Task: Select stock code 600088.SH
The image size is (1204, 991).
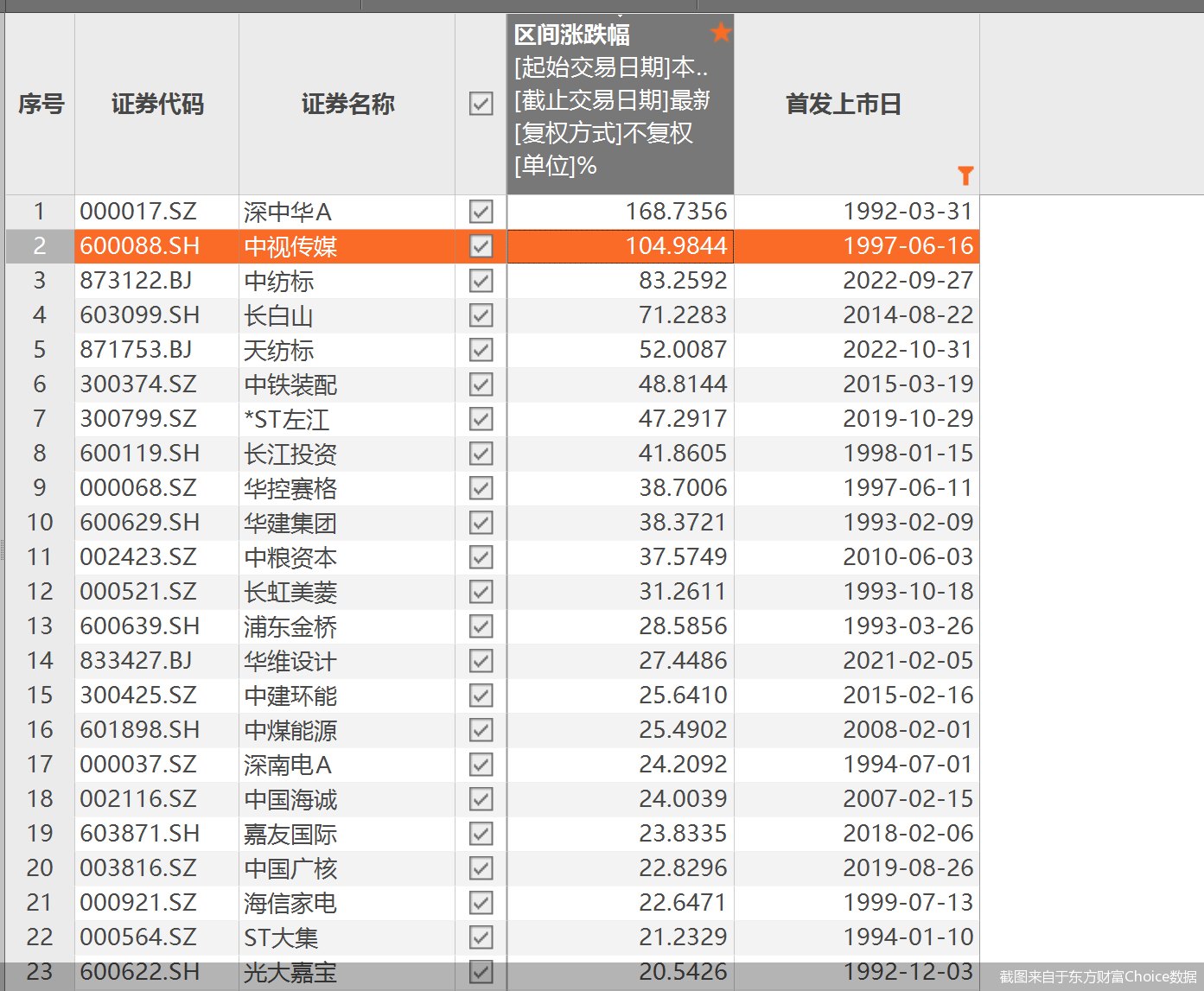Action: tap(140, 246)
